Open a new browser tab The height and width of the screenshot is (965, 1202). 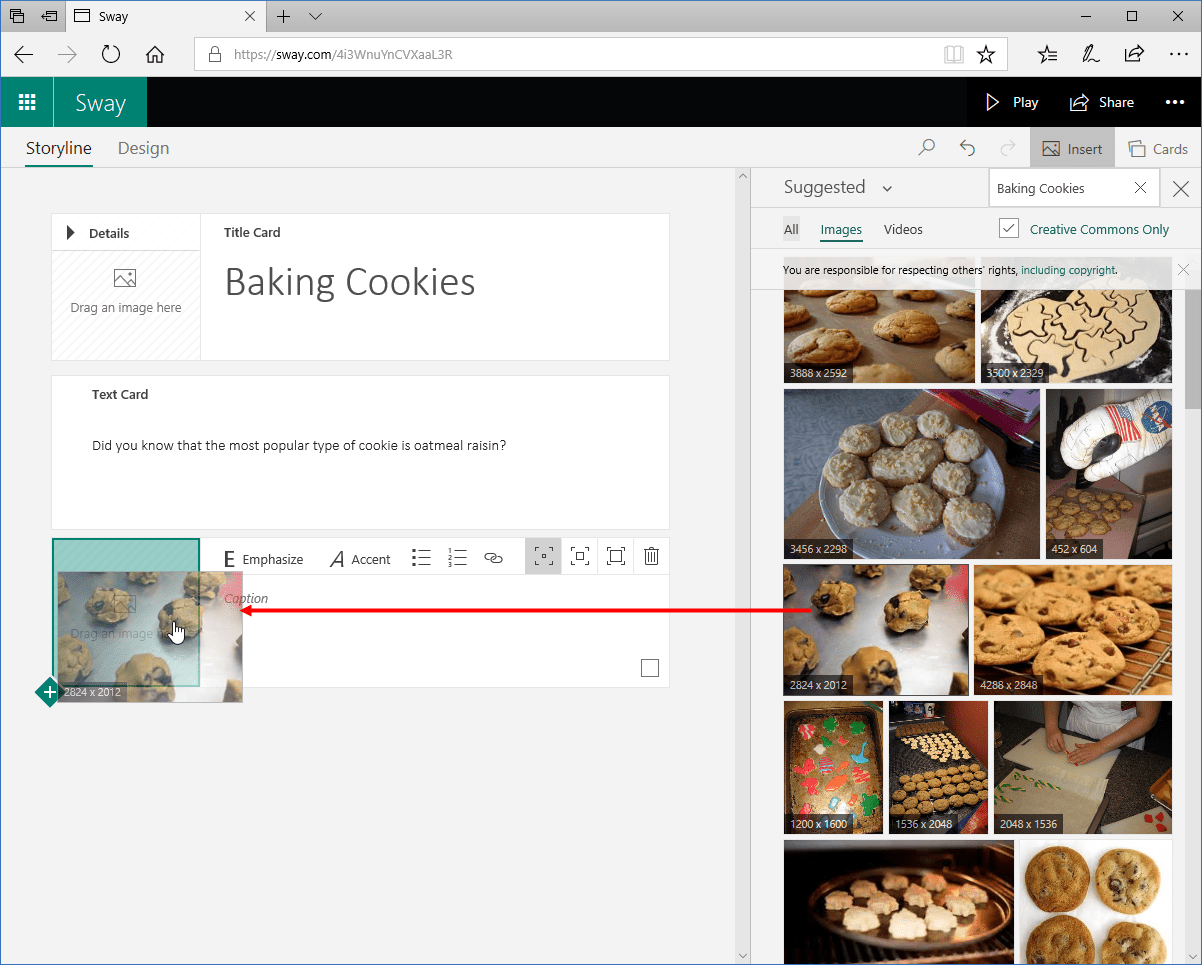[x=284, y=16]
